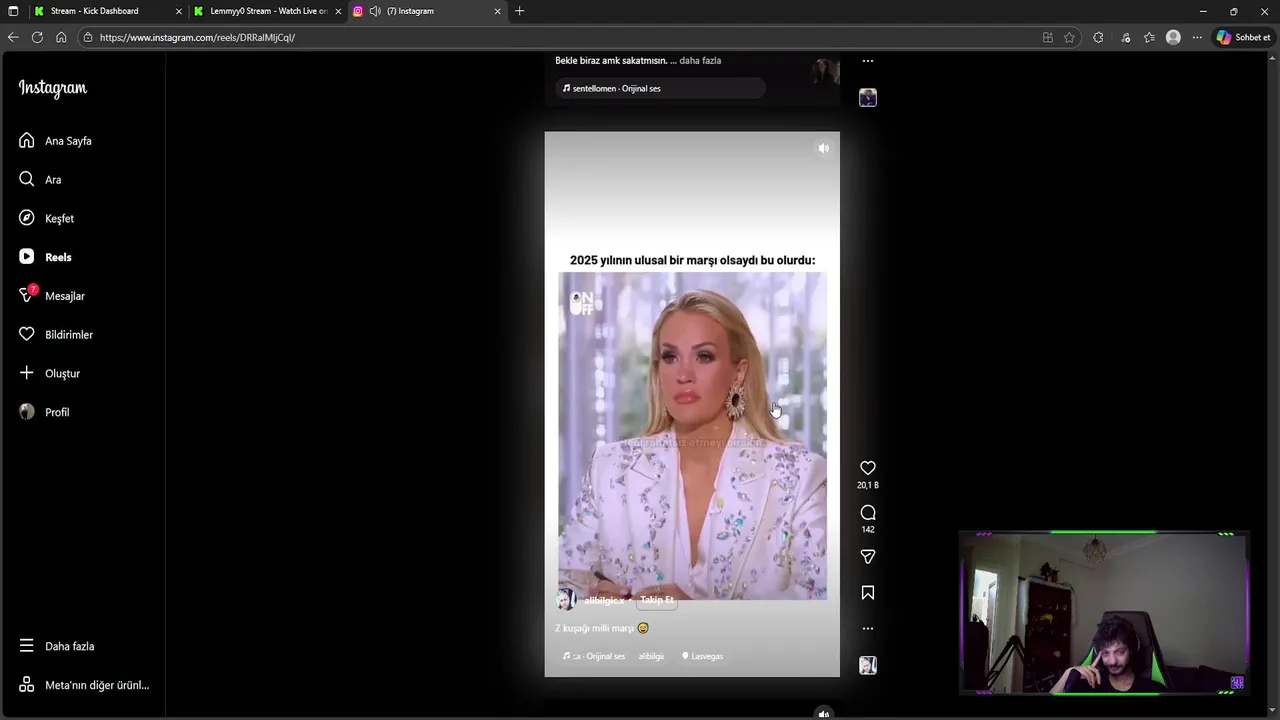The width and height of the screenshot is (1280, 720).
Task: Go to browser home page
Action: pyautogui.click(x=61, y=37)
